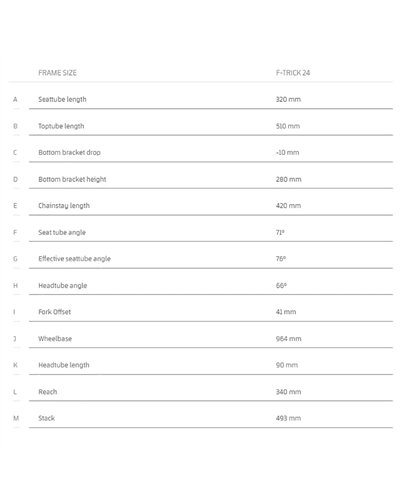This screenshot has height=500, width=400.
Task: Click the Fork Offset label
Action: pyautogui.click(x=55, y=312)
